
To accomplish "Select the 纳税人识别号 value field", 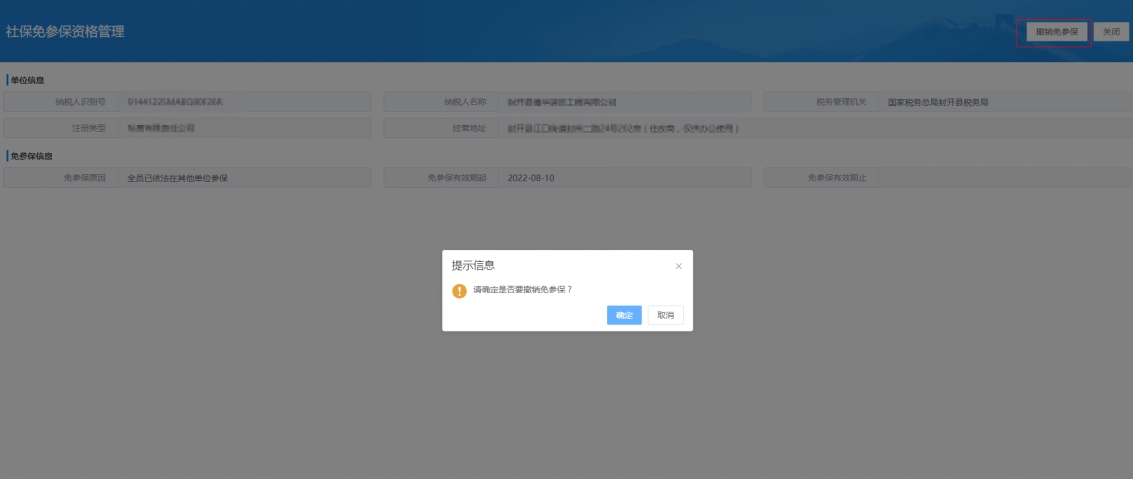I will pos(245,102).
